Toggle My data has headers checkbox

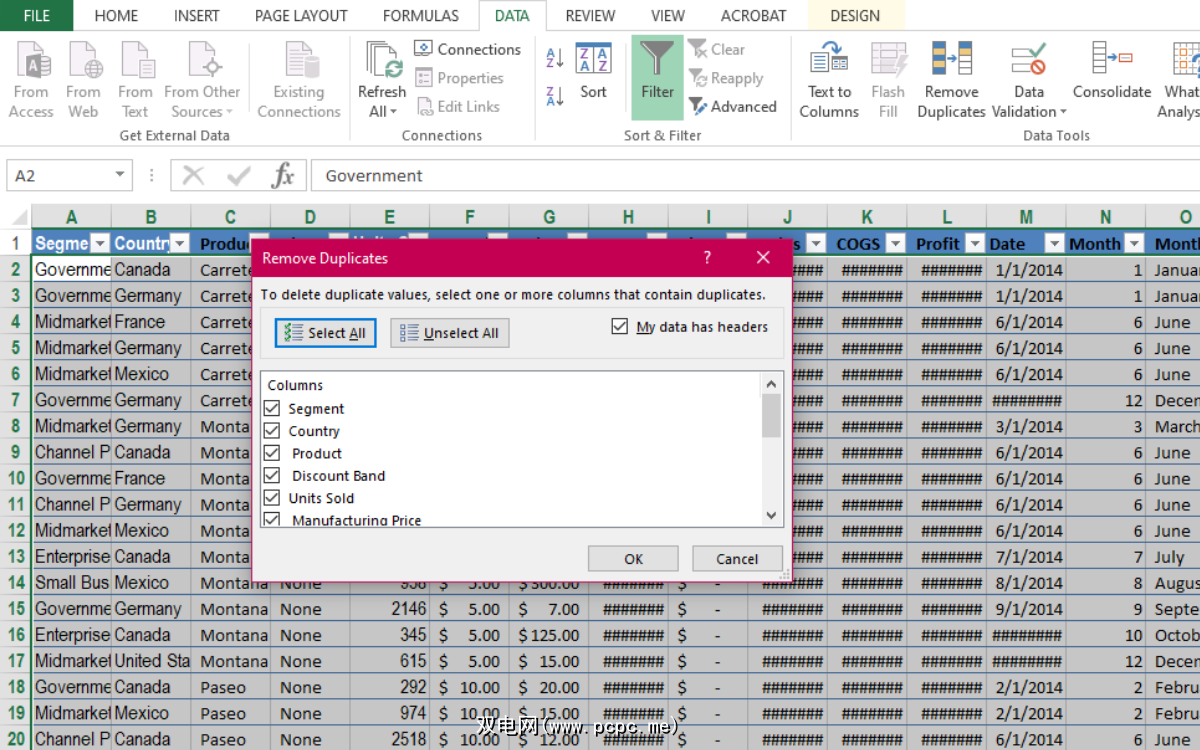click(x=620, y=327)
